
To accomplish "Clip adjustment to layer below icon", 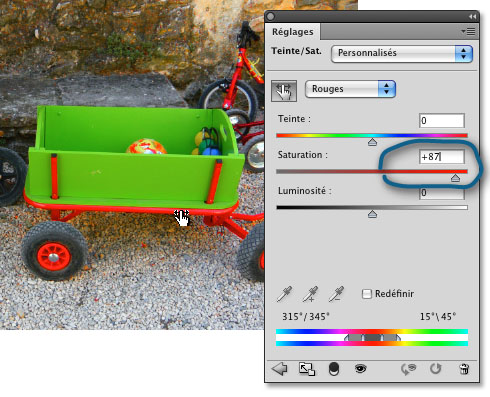I will coord(334,369).
